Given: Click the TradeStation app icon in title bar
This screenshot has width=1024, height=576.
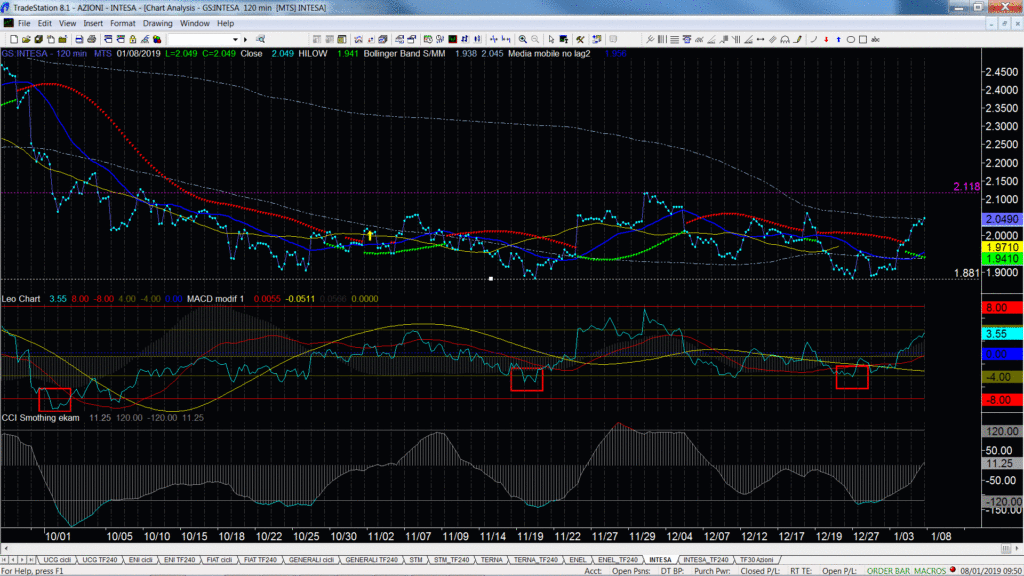Looking at the screenshot, I should click(6, 7).
